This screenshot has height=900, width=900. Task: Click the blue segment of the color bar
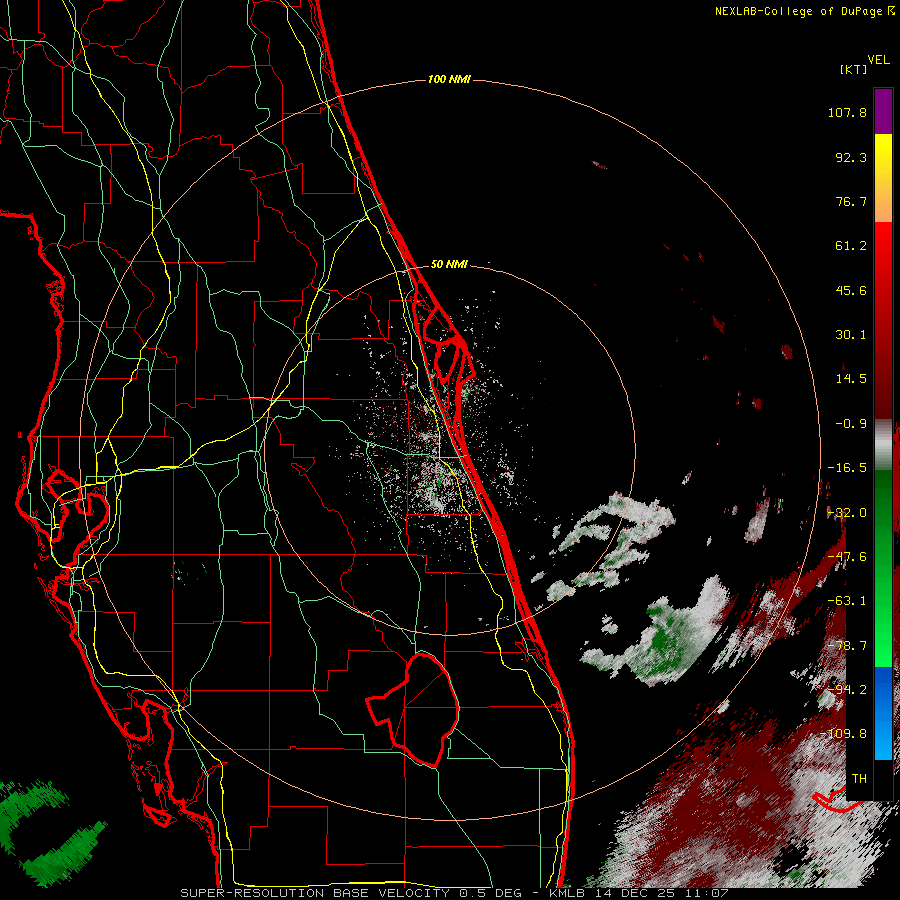click(x=883, y=713)
